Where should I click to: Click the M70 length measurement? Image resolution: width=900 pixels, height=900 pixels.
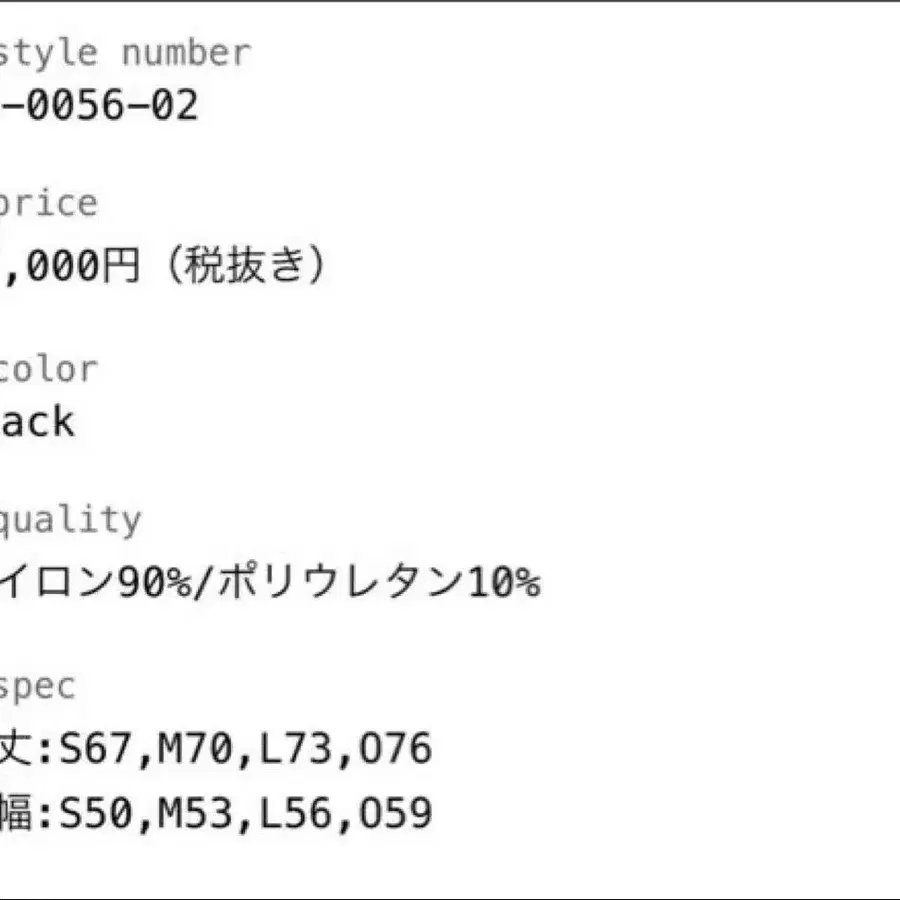[195, 748]
